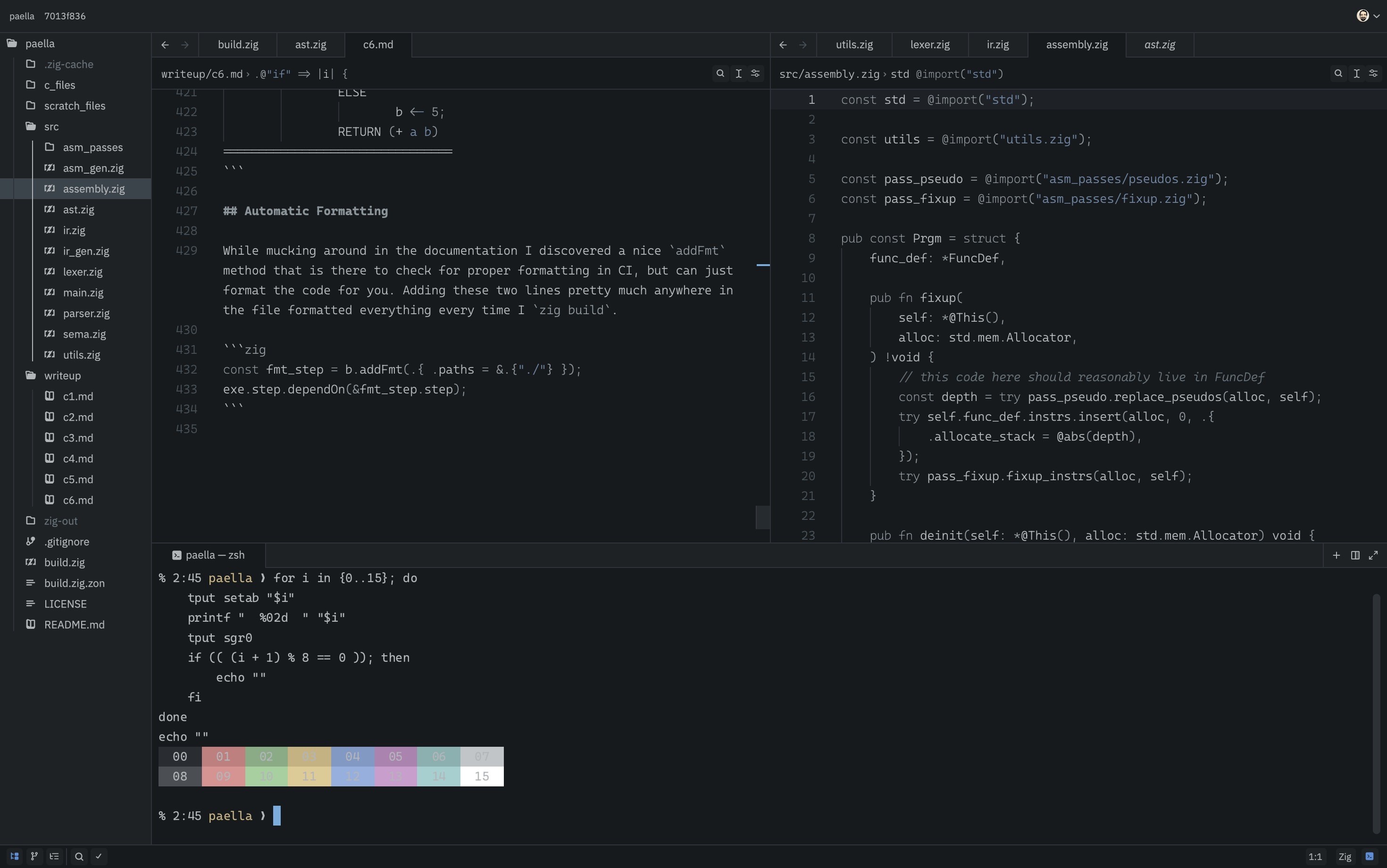The image size is (1387, 868).
Task: Click the 1:1 cursor position button
Action: pyautogui.click(x=1315, y=856)
